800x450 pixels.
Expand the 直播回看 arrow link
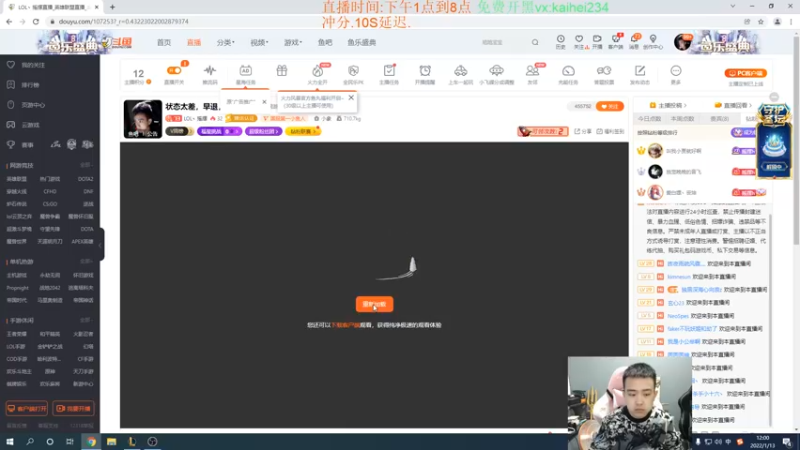tap(733, 105)
